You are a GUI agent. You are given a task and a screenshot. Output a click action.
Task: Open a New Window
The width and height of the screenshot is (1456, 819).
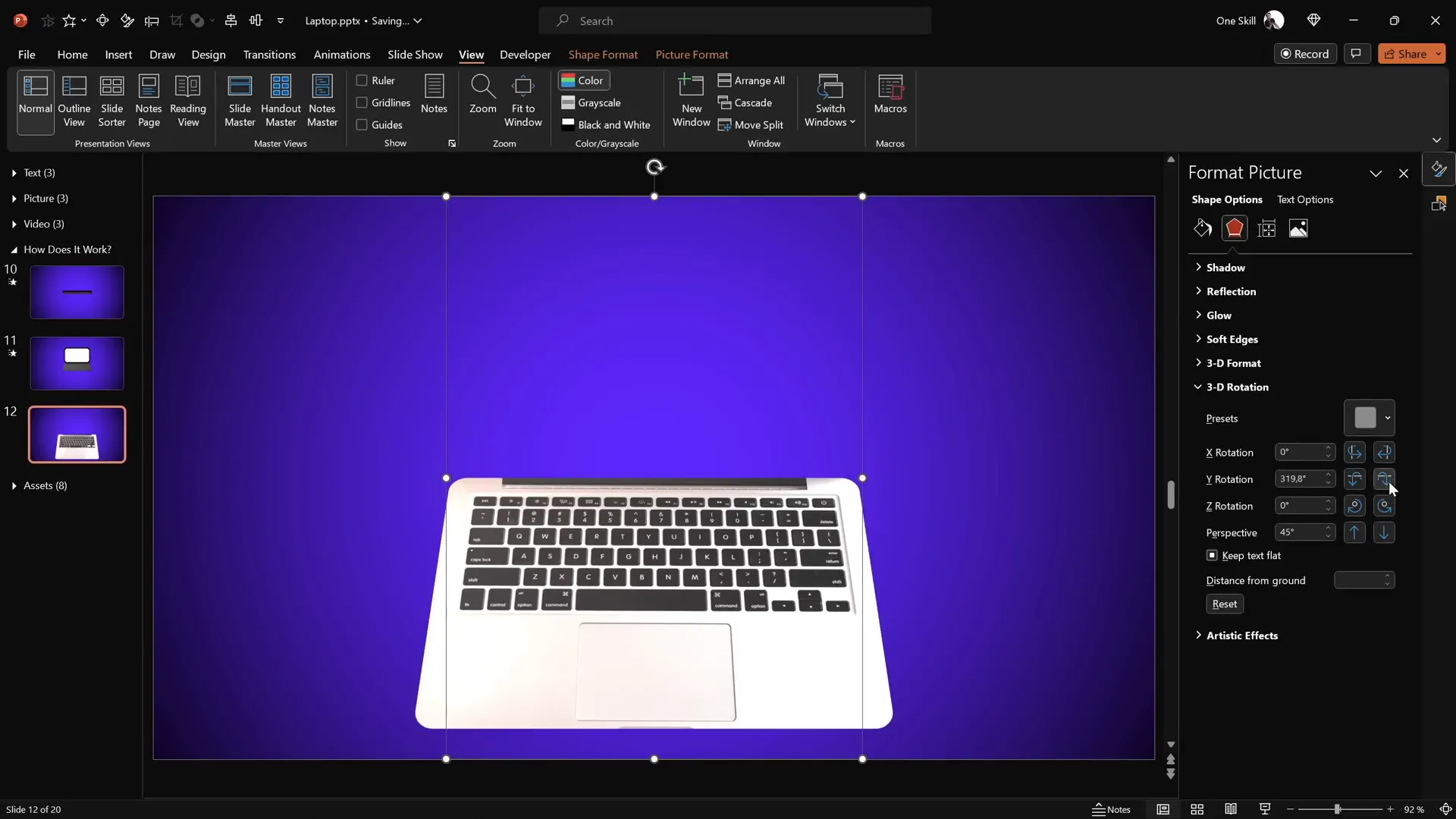click(x=691, y=101)
